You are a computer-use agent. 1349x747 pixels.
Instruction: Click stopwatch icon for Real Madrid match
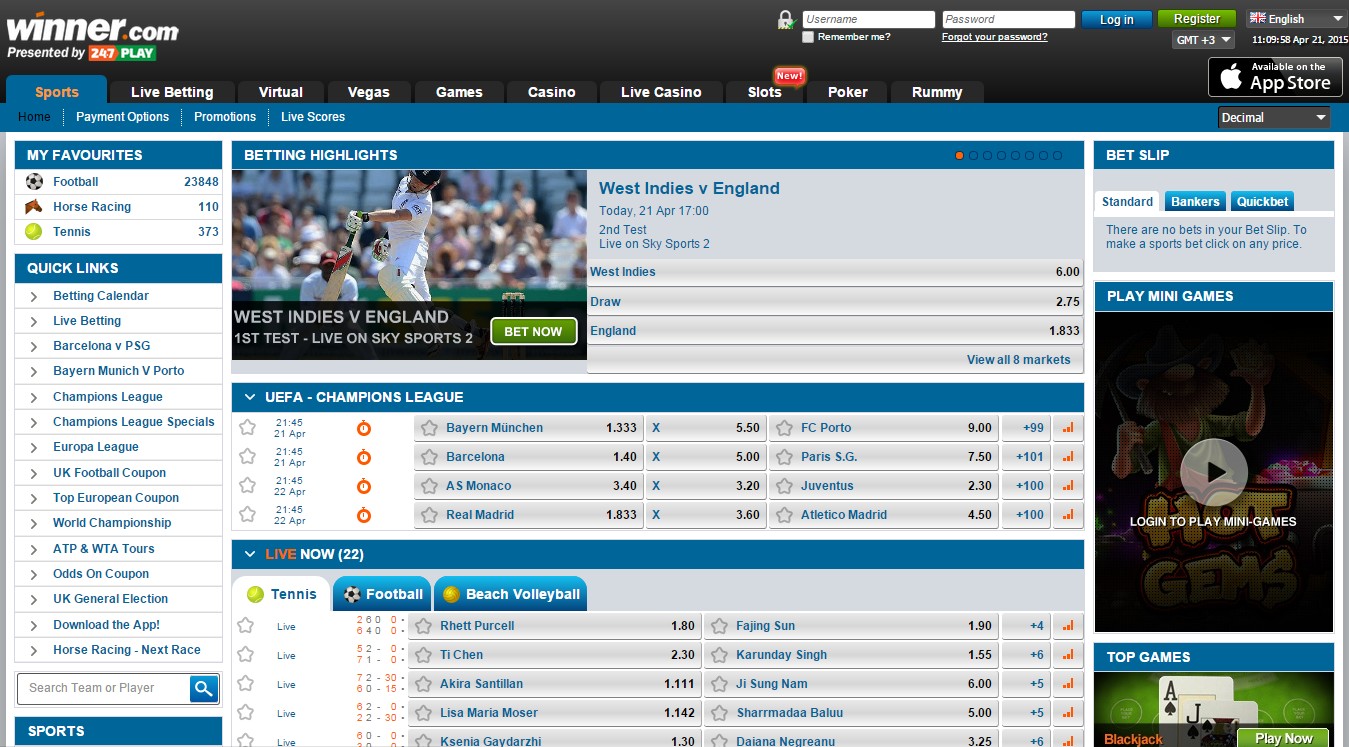[364, 515]
